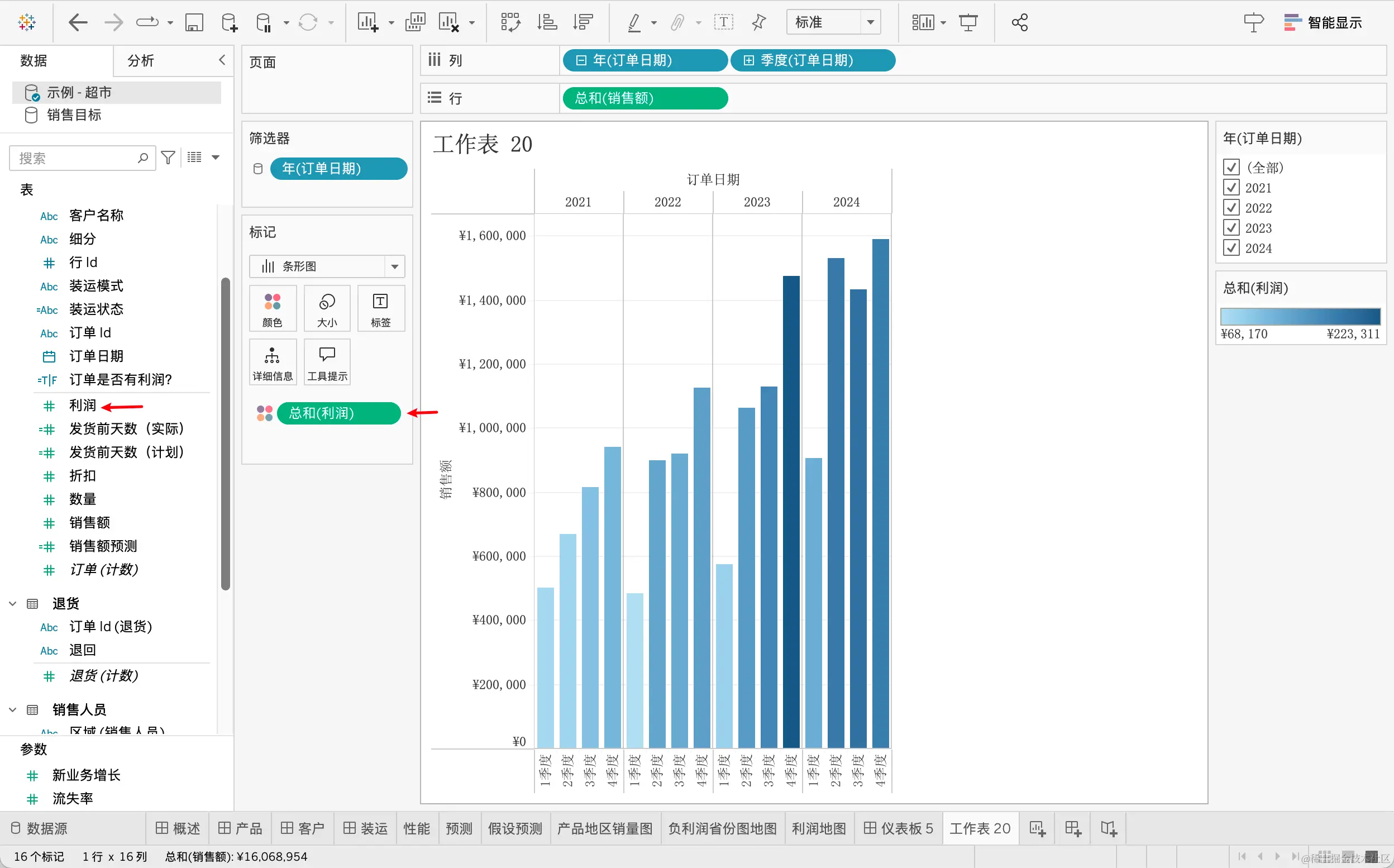Open the Tooltip (工具提示) marks card

(327, 363)
